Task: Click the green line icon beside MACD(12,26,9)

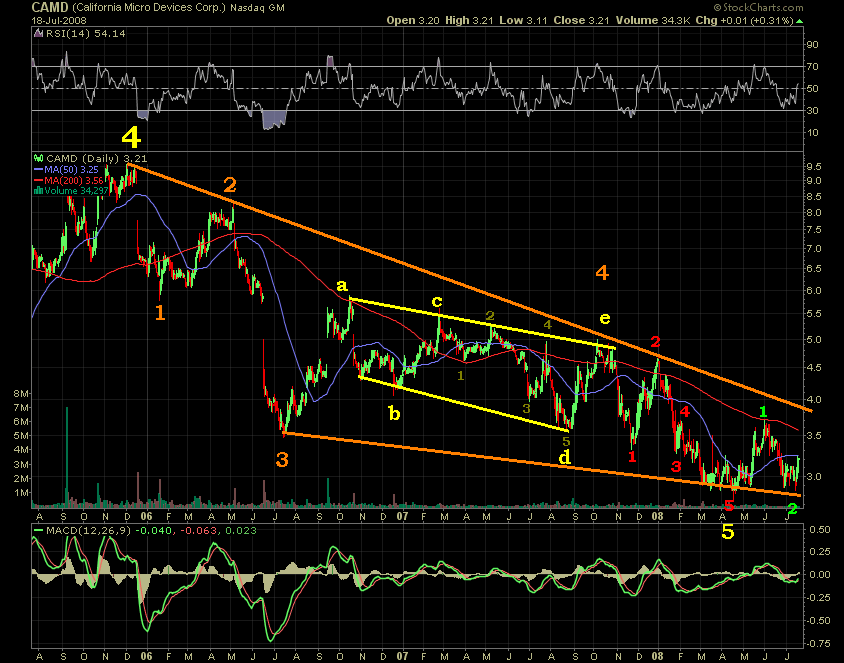Action: (x=38, y=531)
